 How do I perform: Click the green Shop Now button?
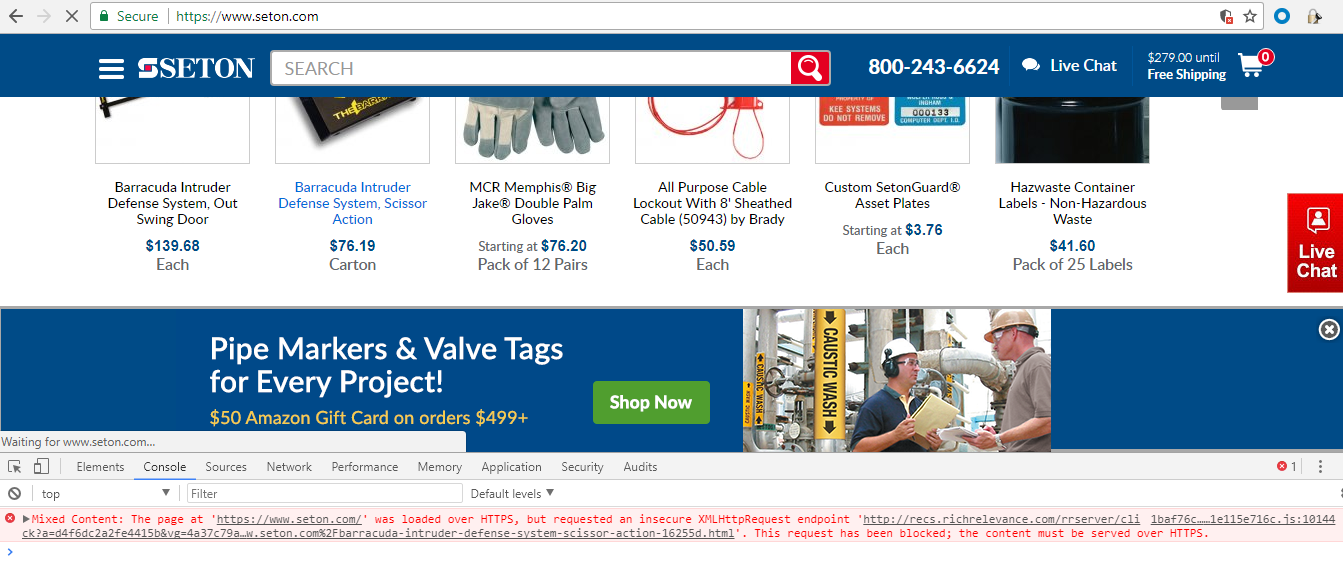pos(651,402)
